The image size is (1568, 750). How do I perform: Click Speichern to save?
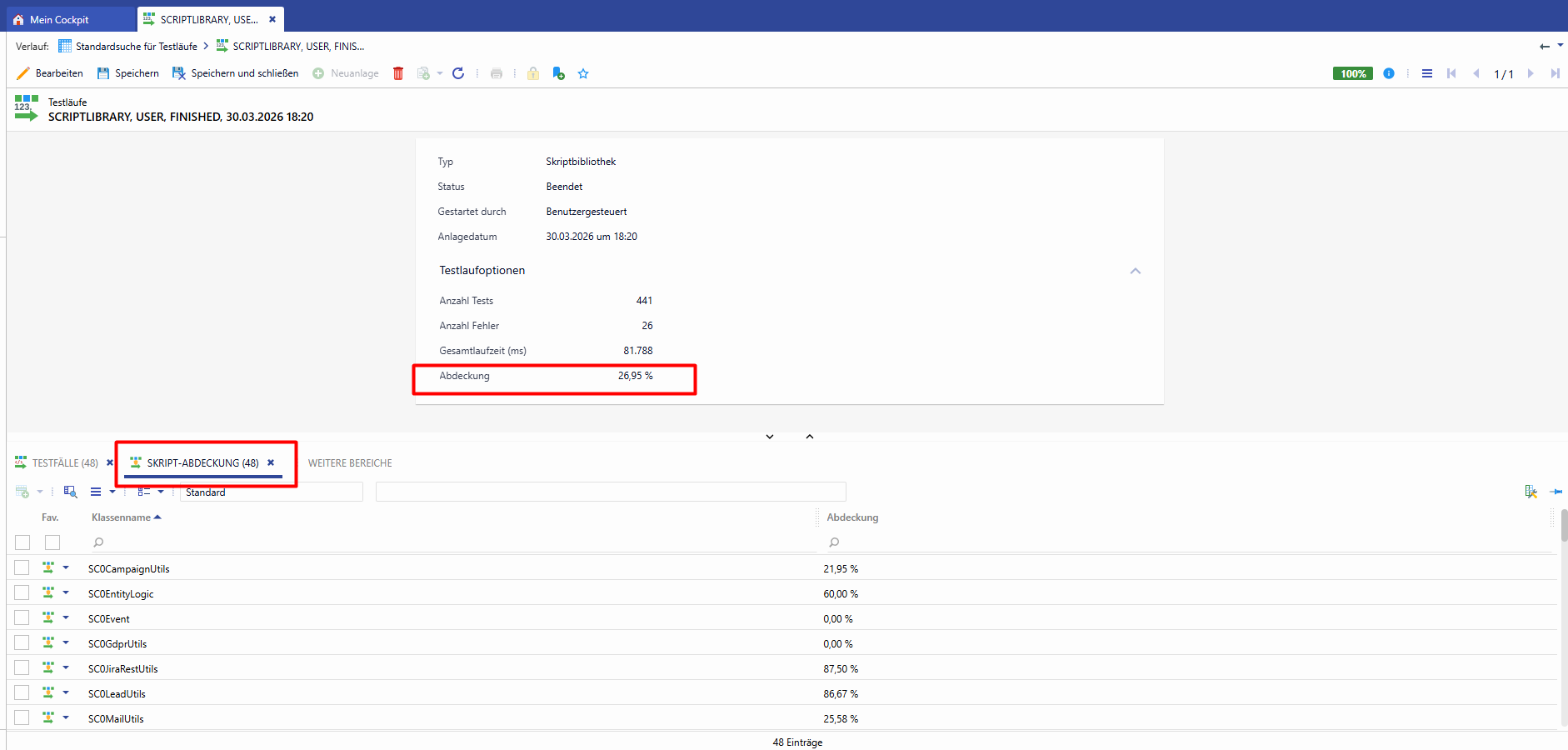click(128, 73)
